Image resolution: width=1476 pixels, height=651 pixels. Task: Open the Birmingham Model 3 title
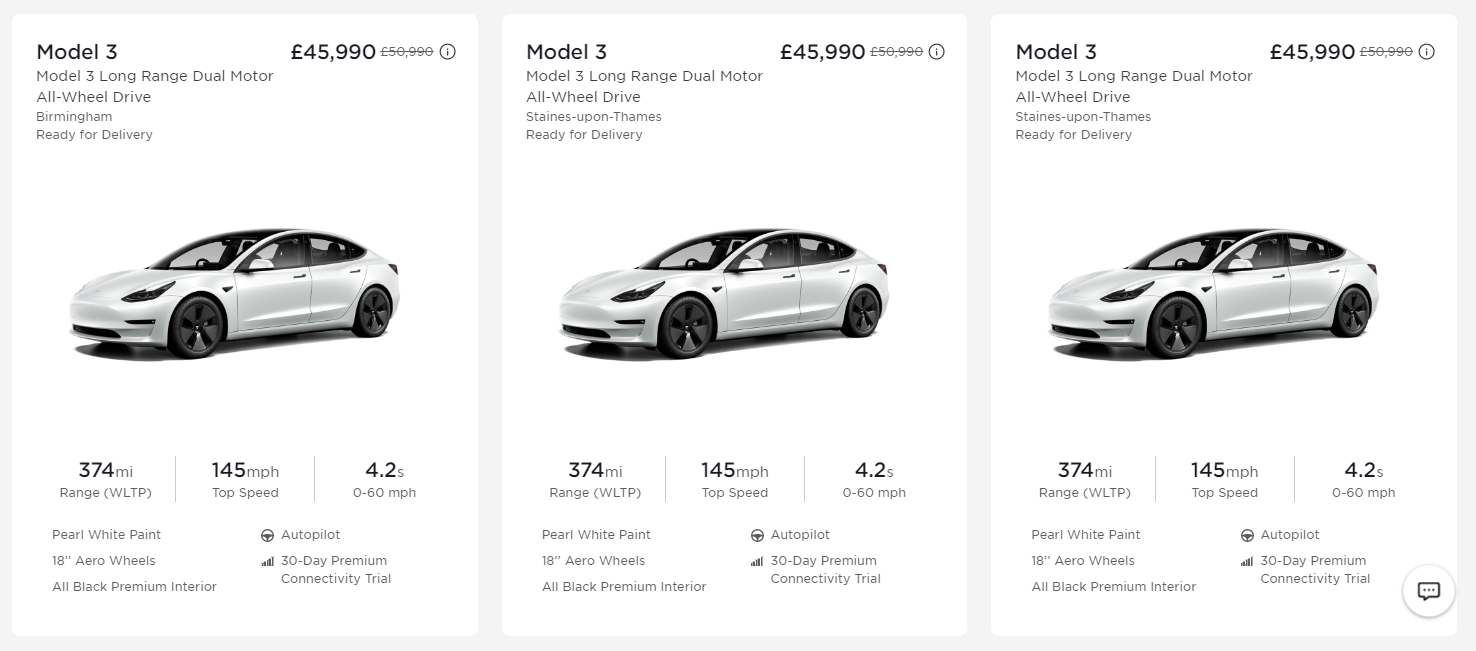click(x=77, y=52)
